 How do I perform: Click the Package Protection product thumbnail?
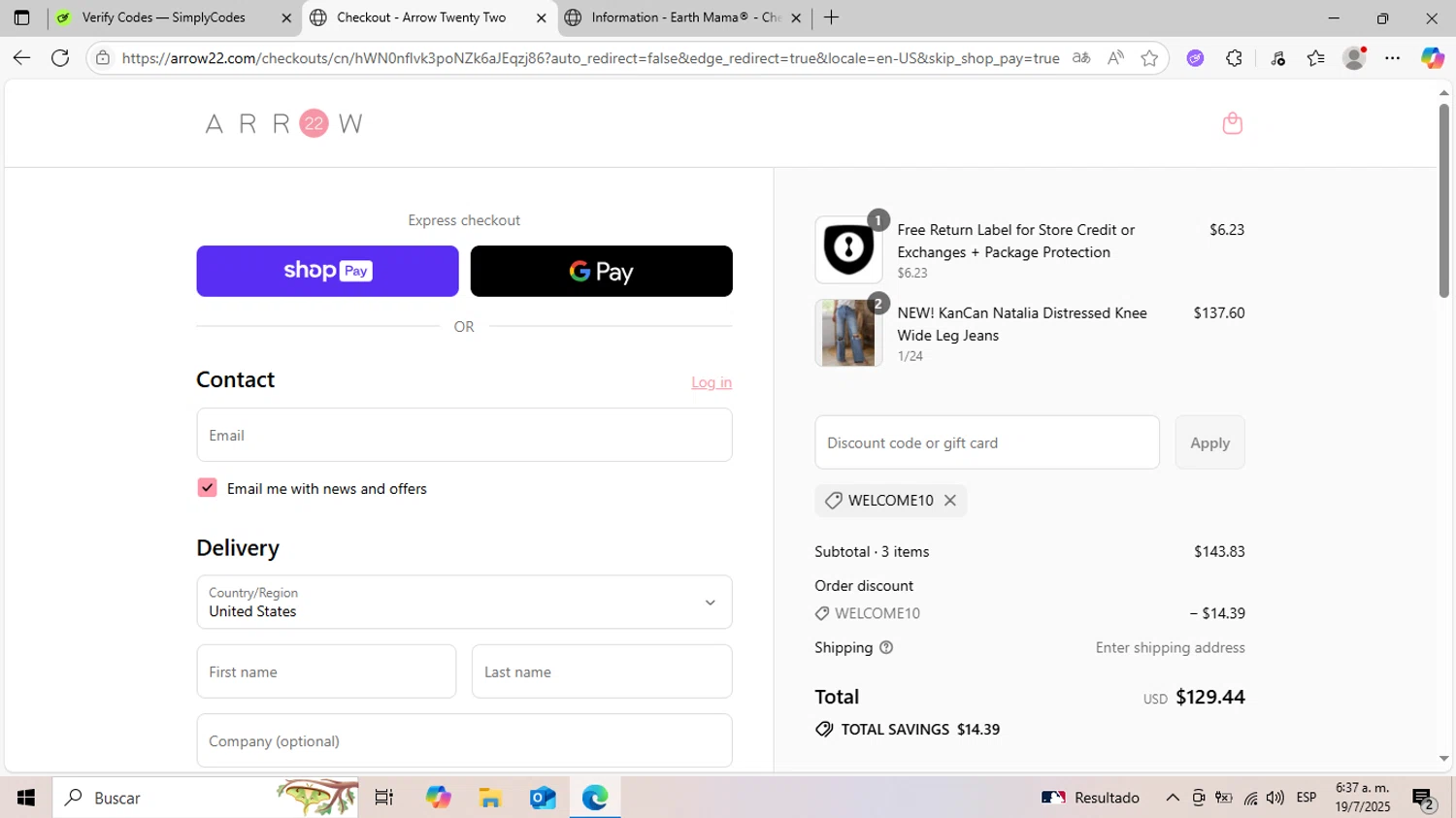point(848,249)
